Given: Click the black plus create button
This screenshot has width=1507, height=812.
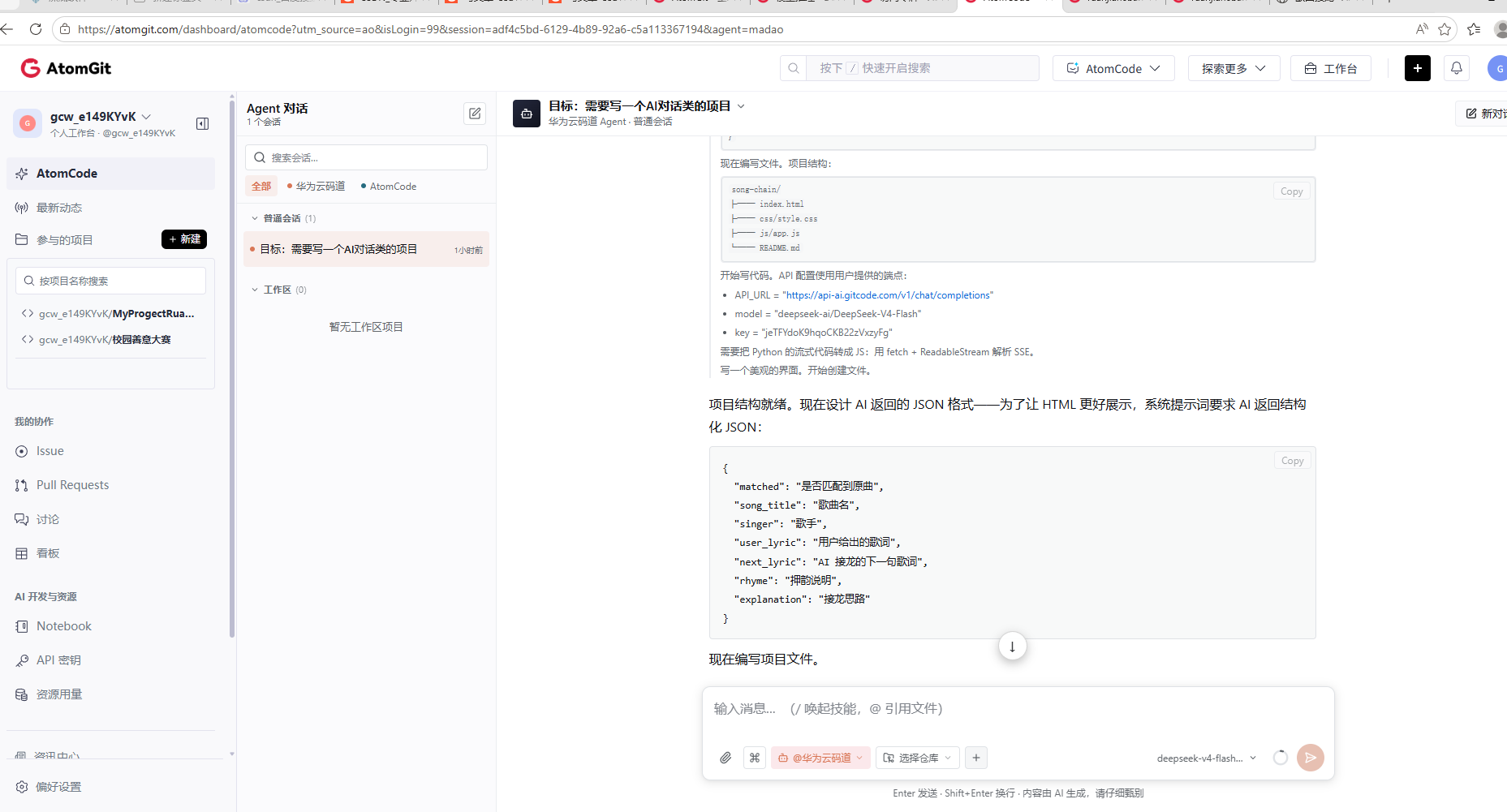Looking at the screenshot, I should pyautogui.click(x=1418, y=68).
